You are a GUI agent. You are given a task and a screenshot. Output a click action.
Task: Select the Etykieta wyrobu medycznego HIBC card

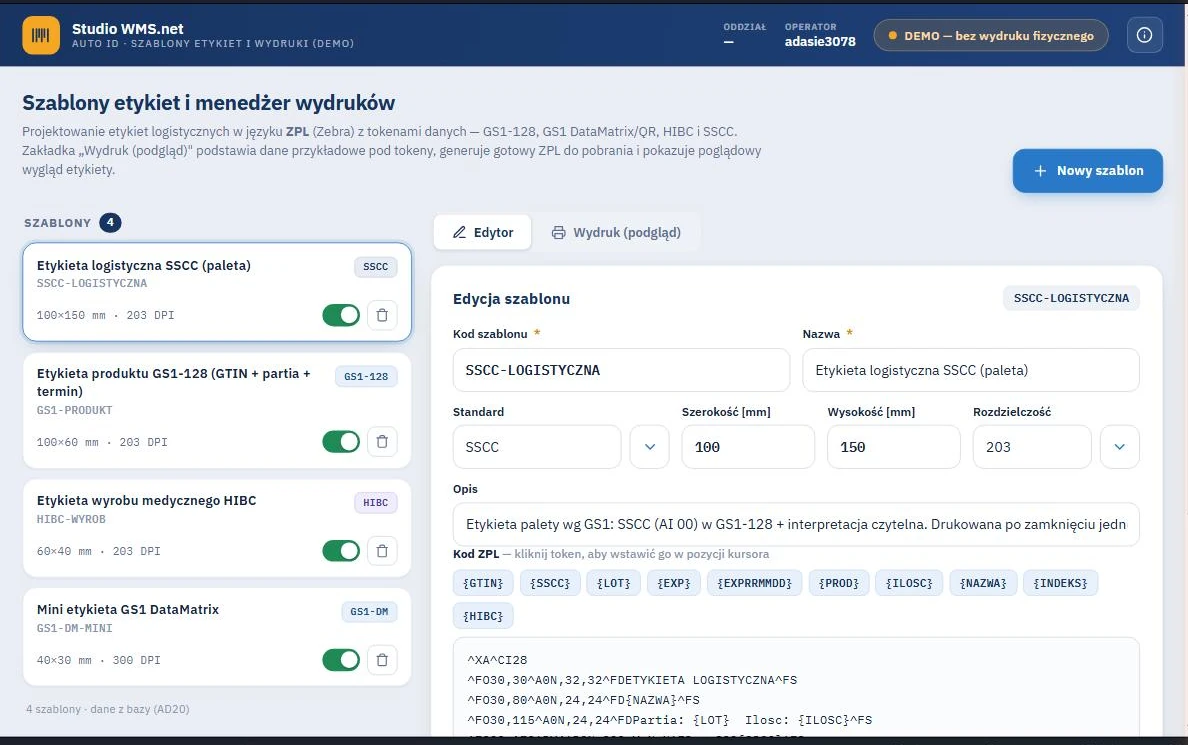217,527
